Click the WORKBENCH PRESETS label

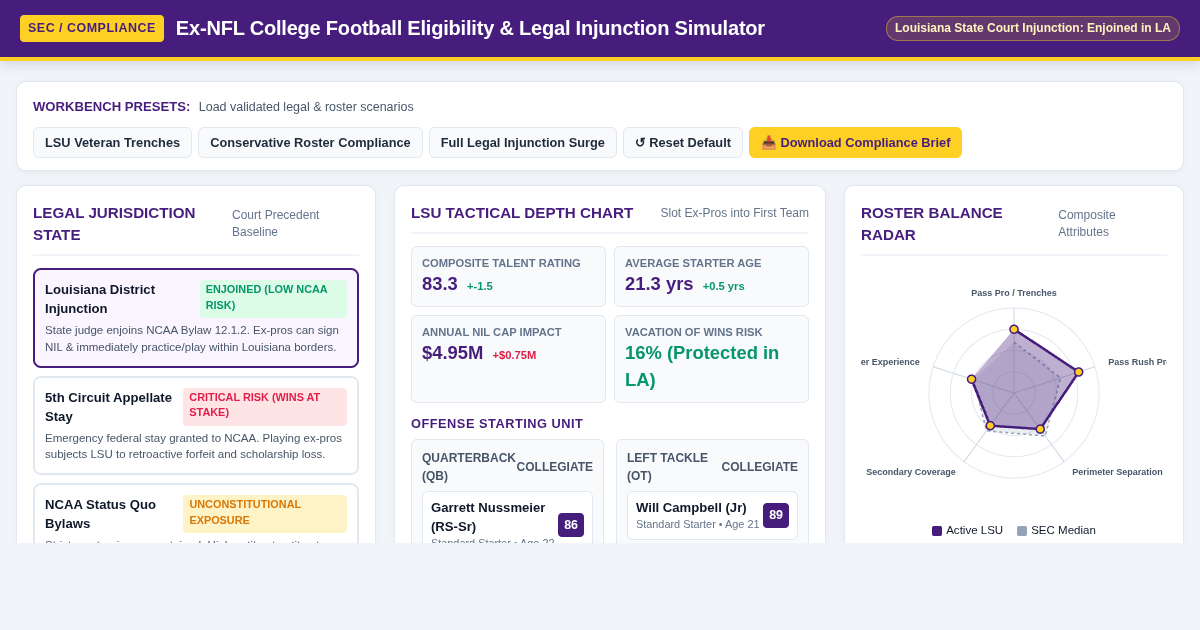point(112,106)
